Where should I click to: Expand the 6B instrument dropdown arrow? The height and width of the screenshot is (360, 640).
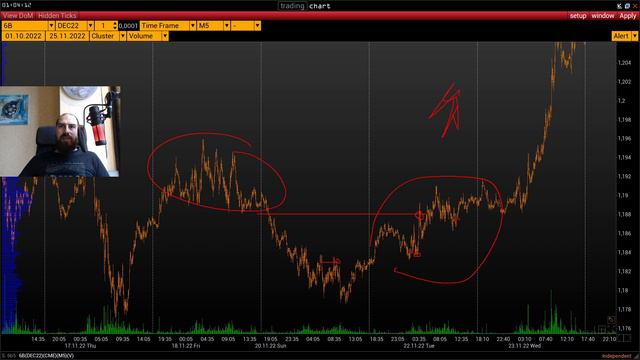point(51,26)
